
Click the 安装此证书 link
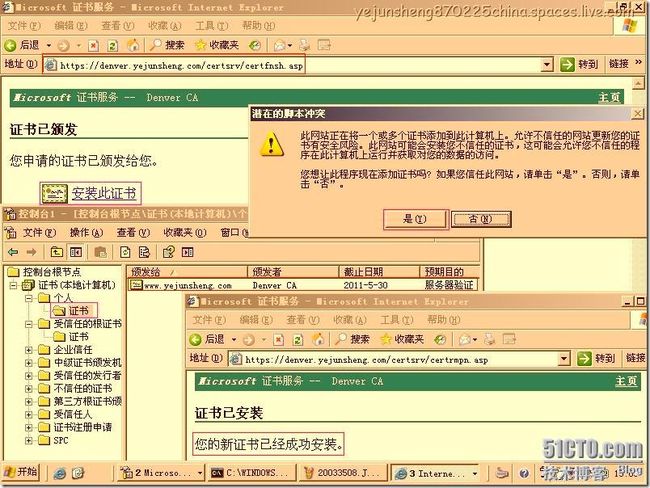coord(104,193)
